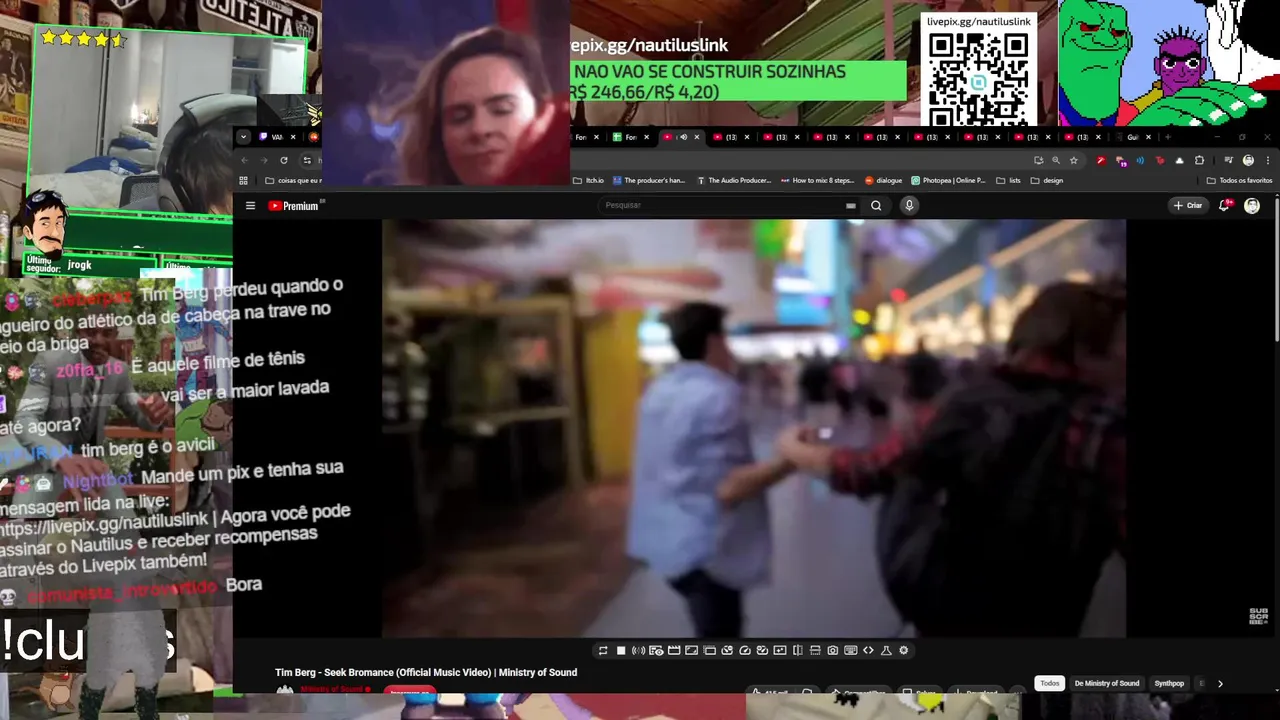This screenshot has width=1280, height=720.
Task: Open the itch.io bookmark
Action: [x=589, y=181]
